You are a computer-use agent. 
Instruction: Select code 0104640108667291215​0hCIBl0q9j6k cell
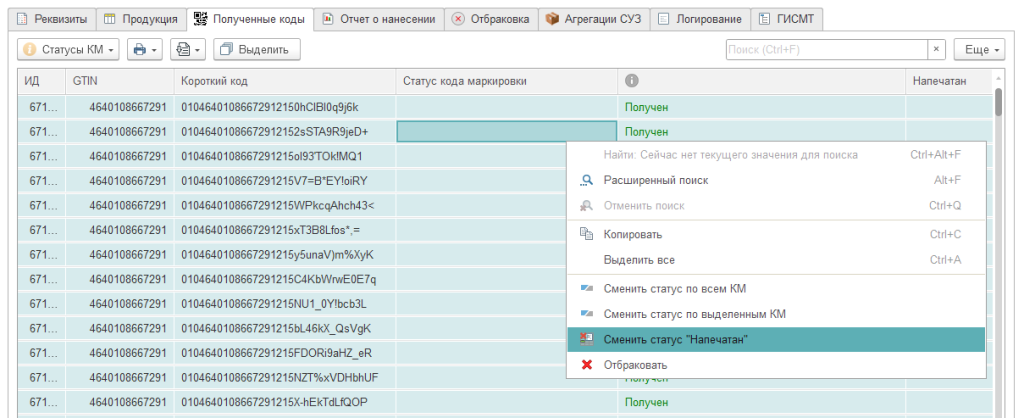[285, 107]
